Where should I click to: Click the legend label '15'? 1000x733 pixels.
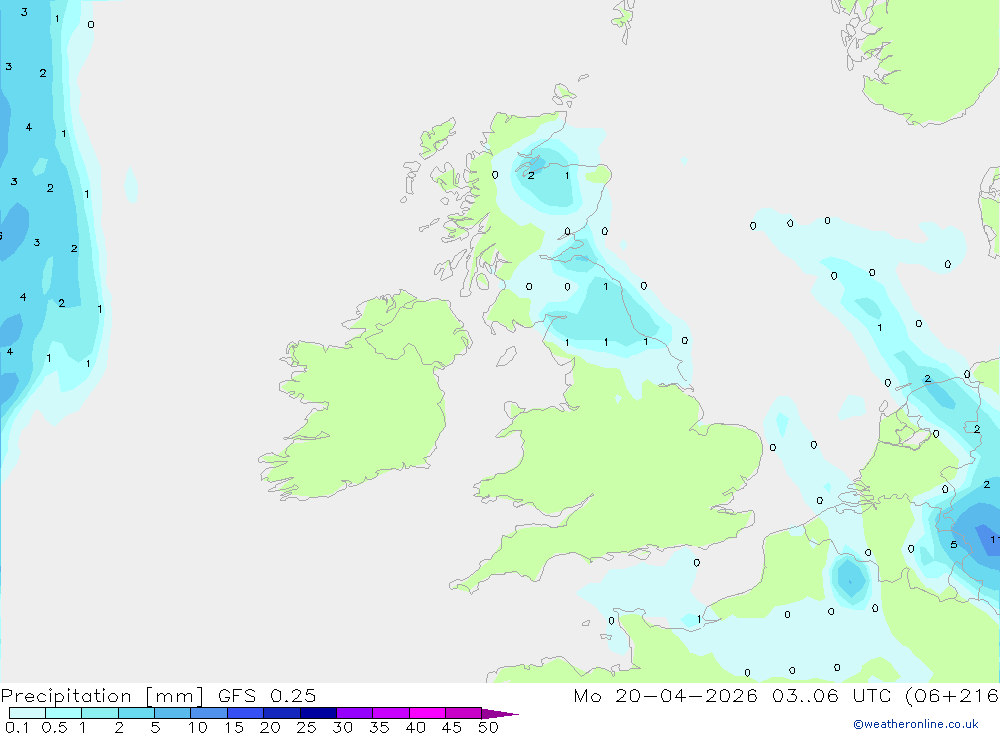(234, 727)
